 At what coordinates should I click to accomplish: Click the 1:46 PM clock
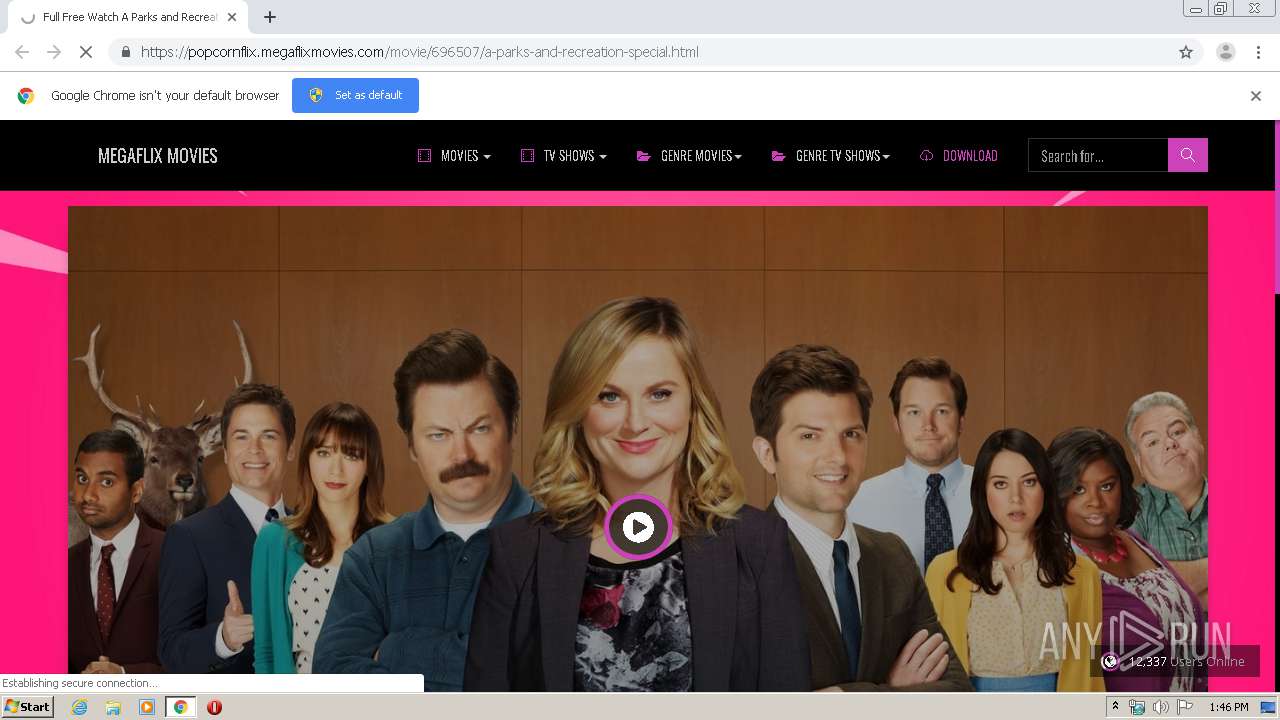pos(1228,707)
